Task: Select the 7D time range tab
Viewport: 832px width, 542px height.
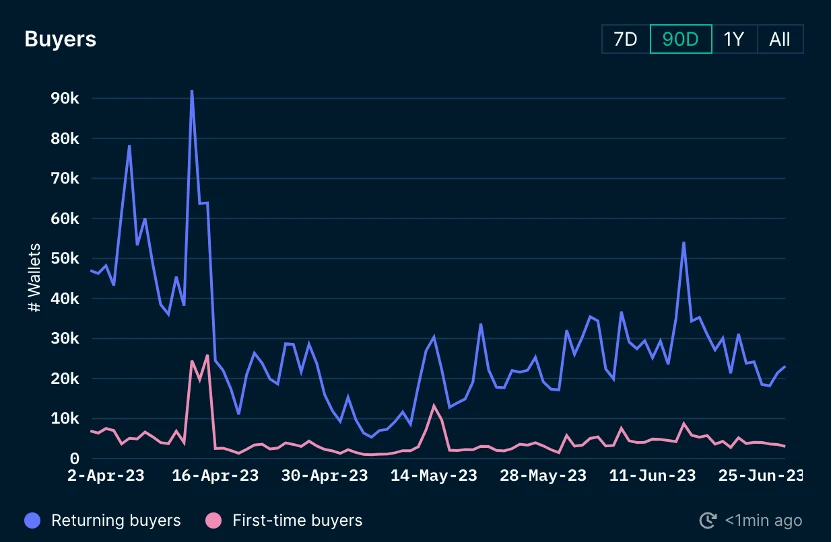Action: (x=626, y=39)
